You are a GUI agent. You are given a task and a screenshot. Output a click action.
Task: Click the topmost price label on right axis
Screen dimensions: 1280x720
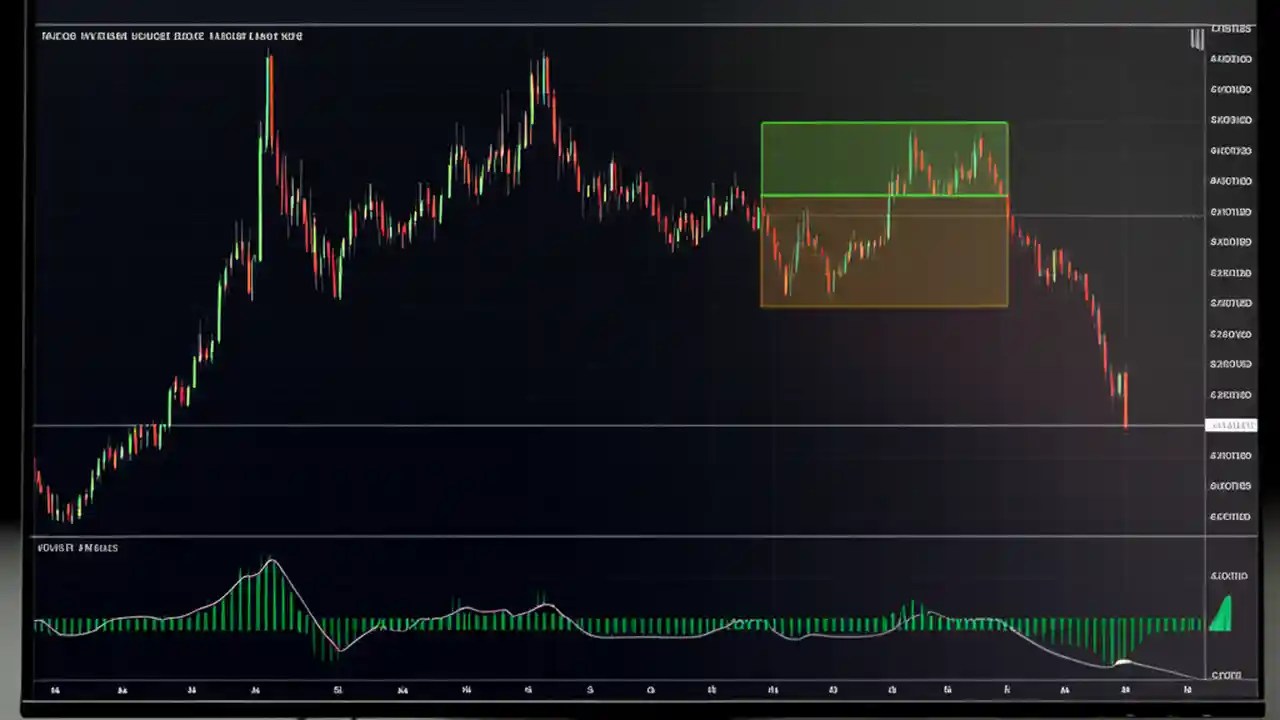click(x=1231, y=28)
